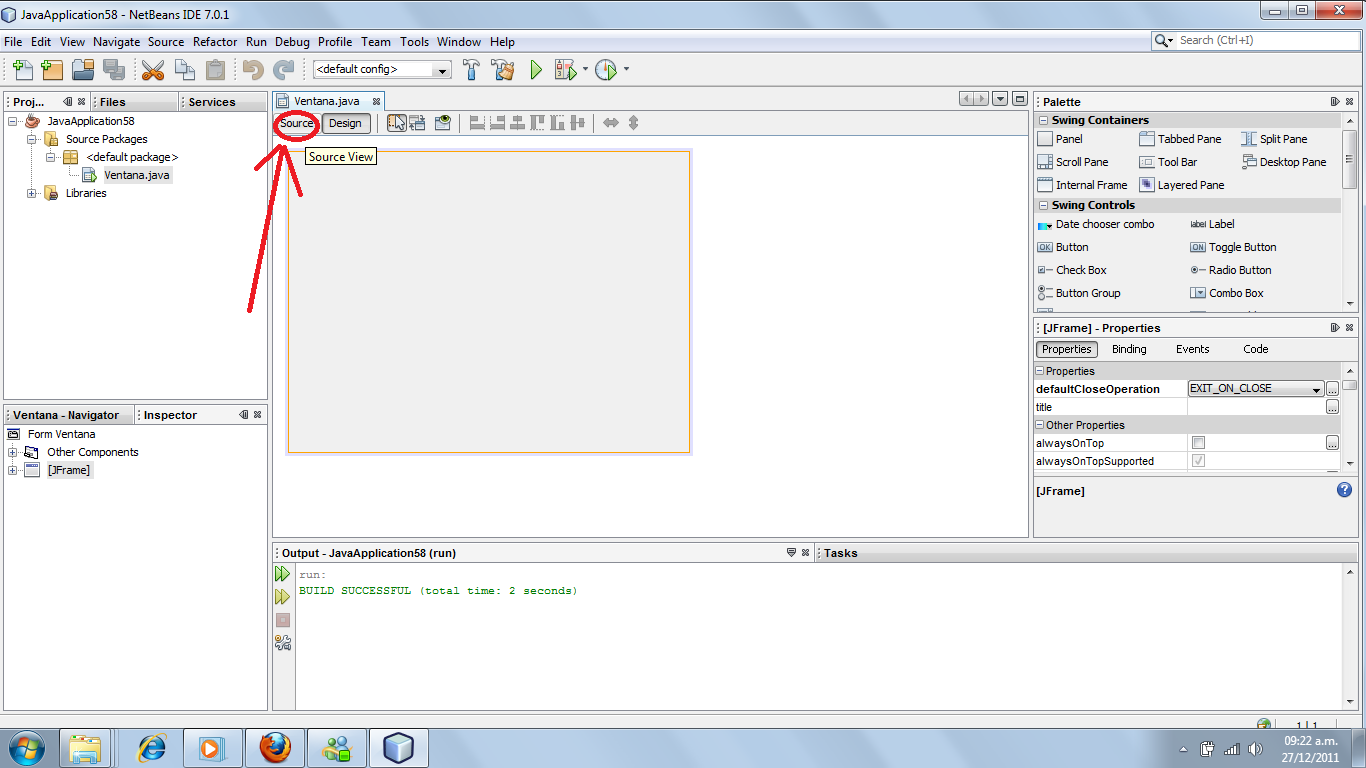Run the main project with green arrow
This screenshot has height=768, width=1366.
coord(536,70)
